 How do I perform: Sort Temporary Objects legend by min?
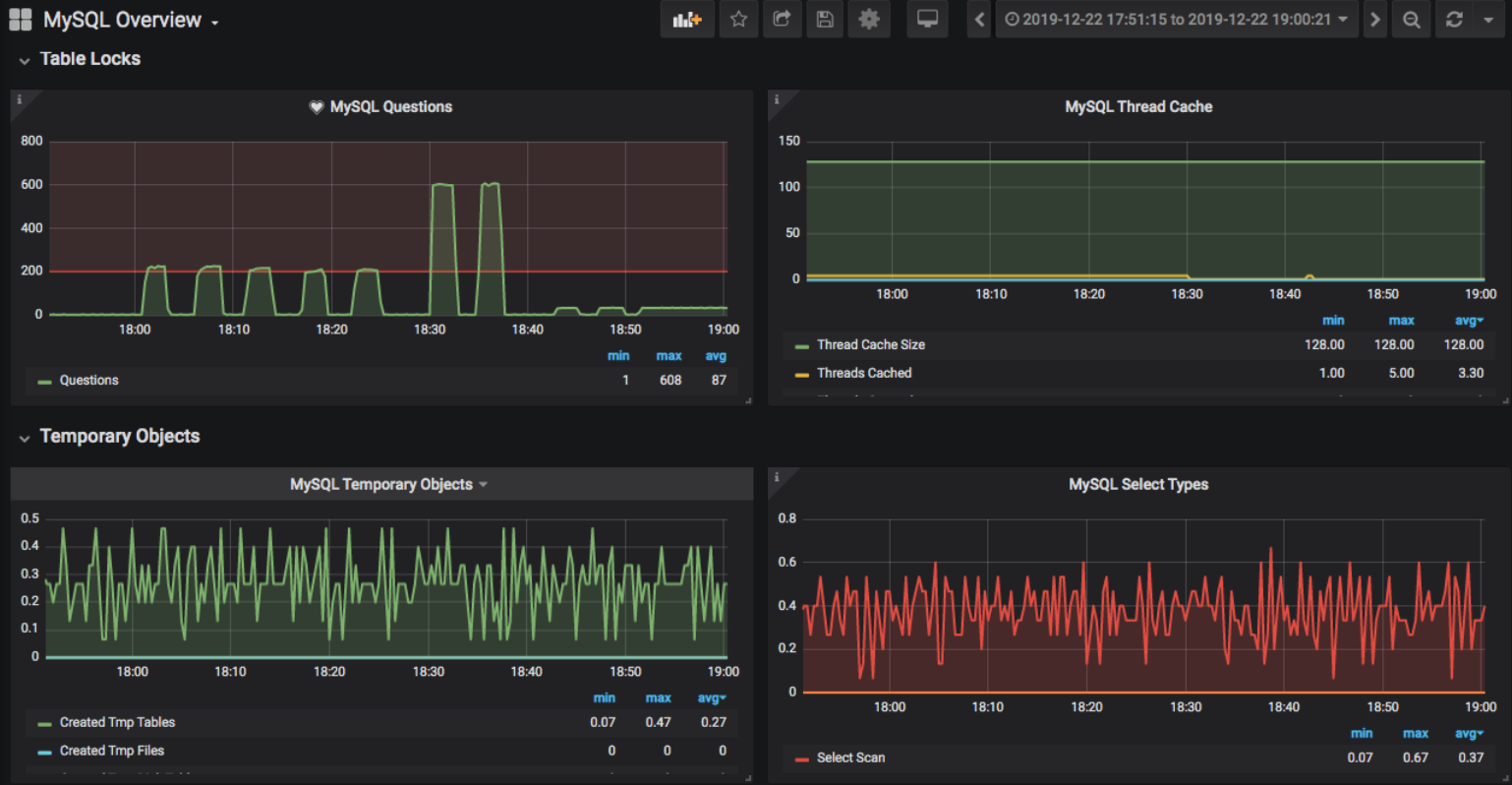click(605, 698)
